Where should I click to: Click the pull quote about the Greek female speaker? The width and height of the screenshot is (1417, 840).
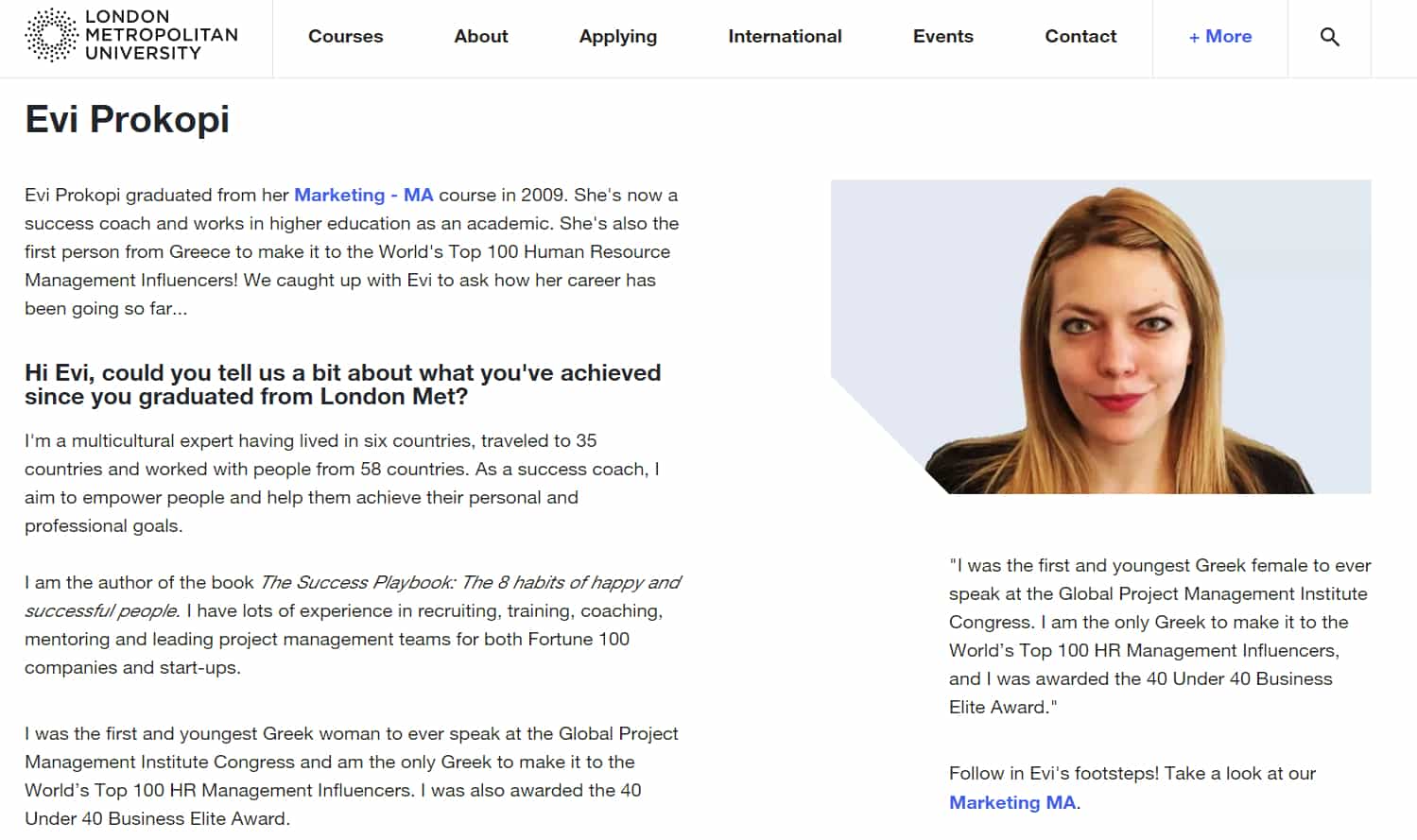click(x=1159, y=636)
